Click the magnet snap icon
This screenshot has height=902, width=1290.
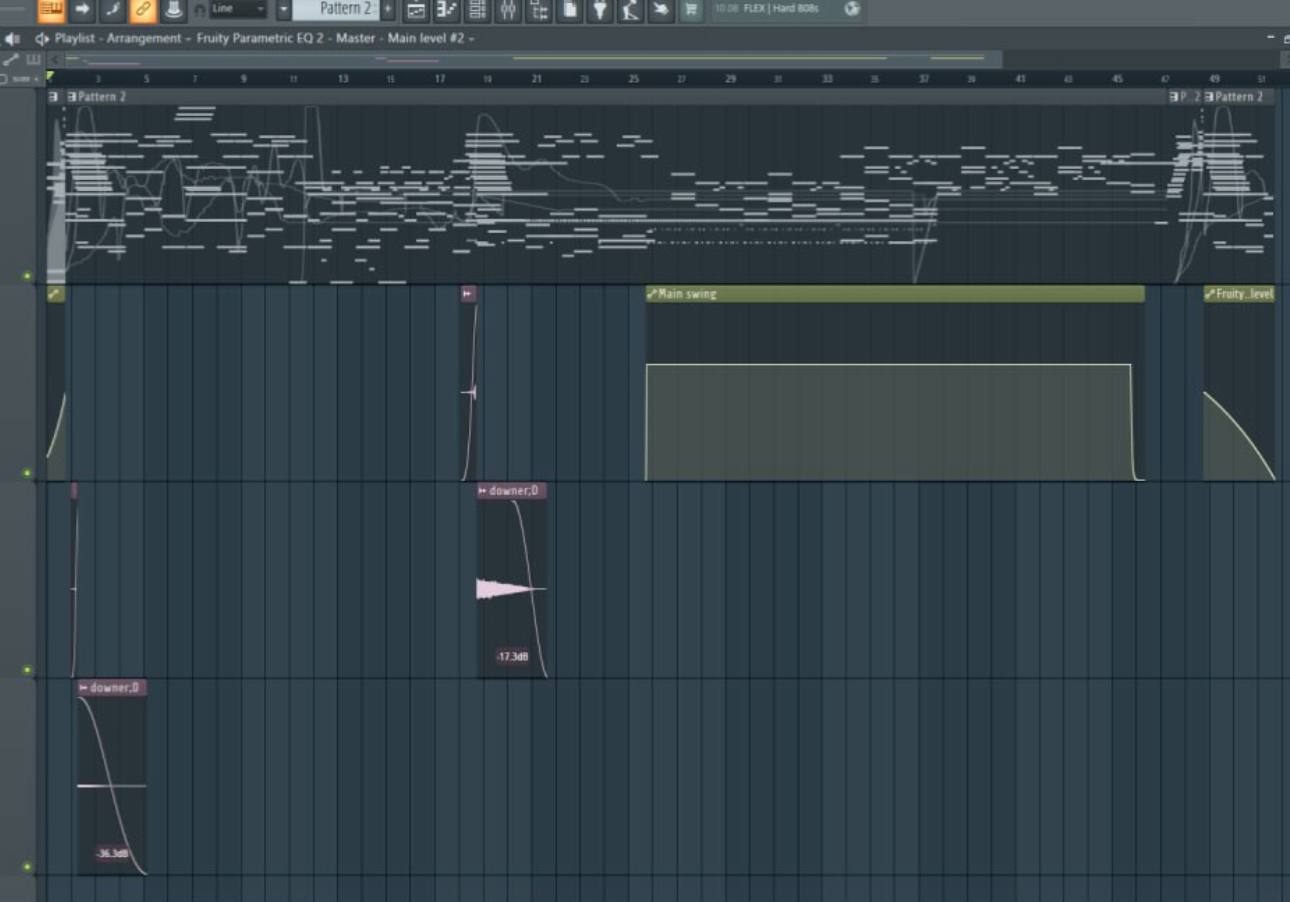[x=199, y=10]
